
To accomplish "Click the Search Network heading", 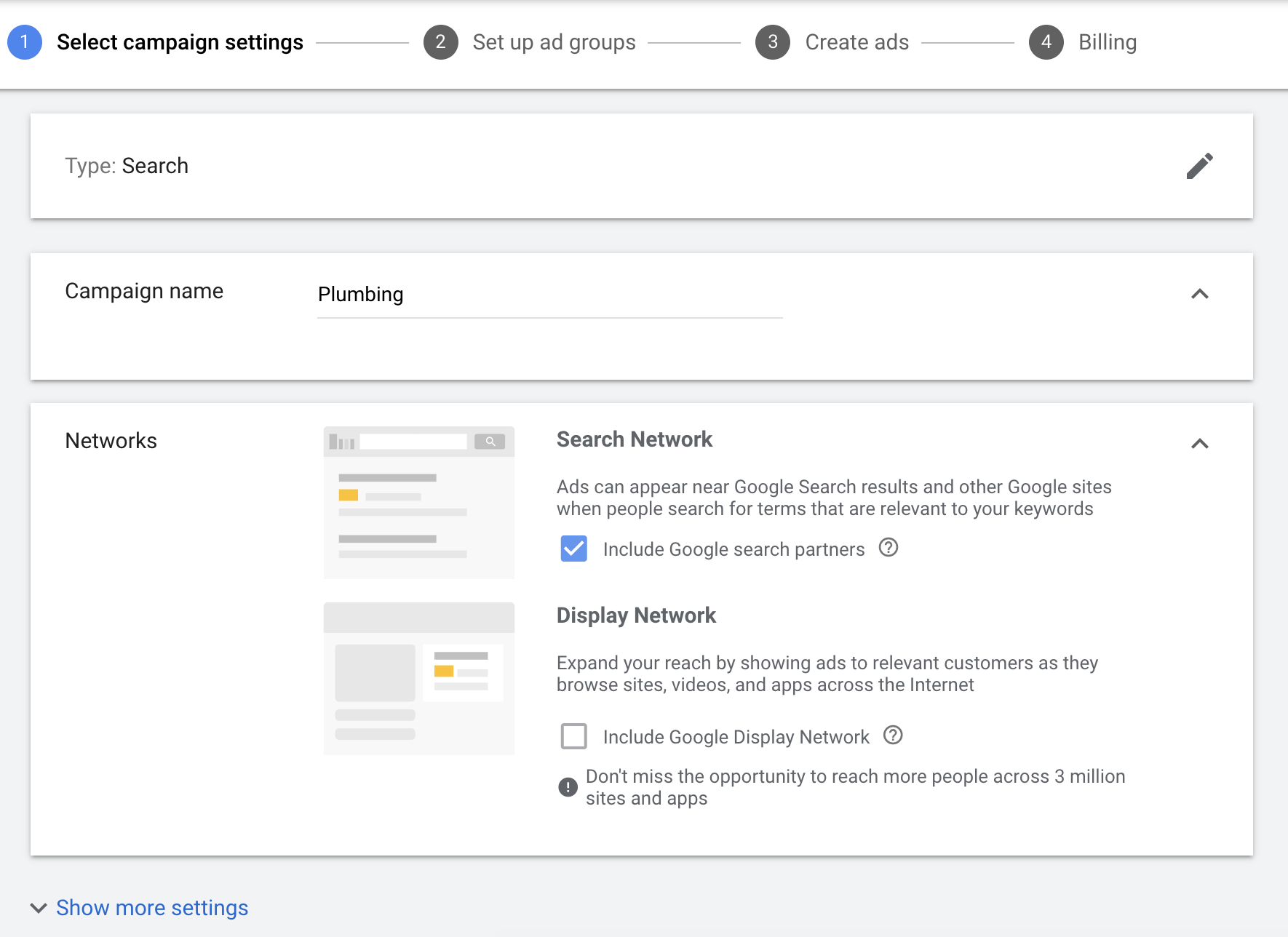I will coord(635,439).
